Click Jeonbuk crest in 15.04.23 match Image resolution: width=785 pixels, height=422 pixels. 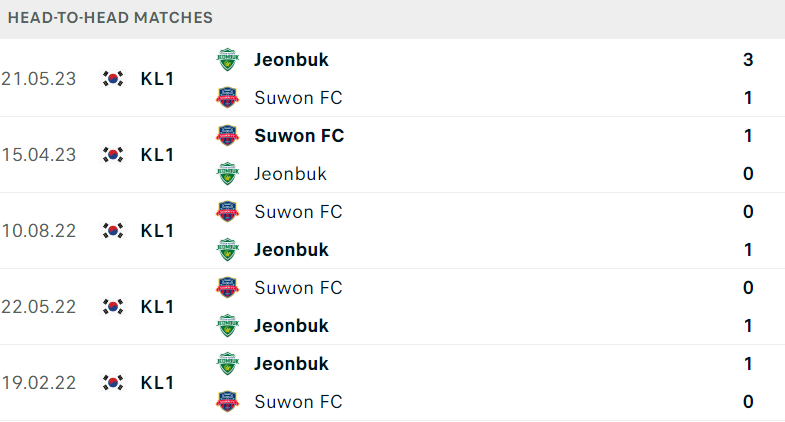tap(227, 174)
